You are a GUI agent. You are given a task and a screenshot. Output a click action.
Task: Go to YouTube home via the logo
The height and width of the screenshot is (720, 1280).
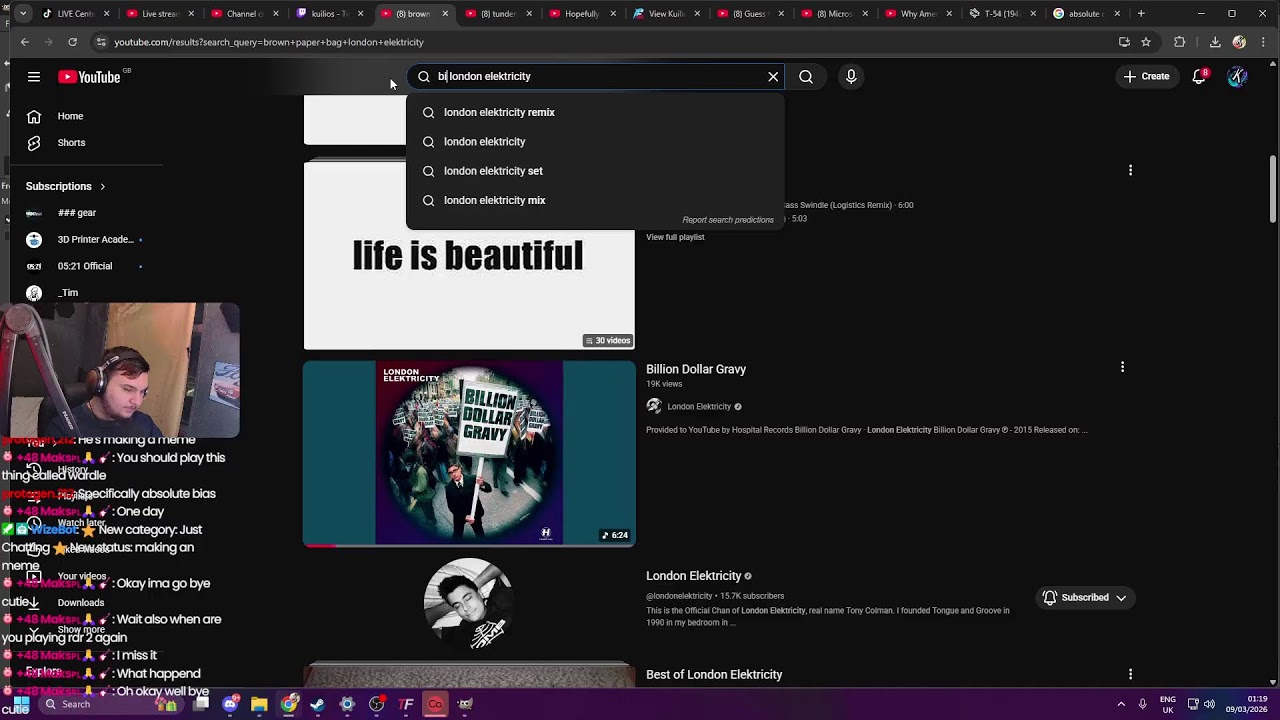89,77
